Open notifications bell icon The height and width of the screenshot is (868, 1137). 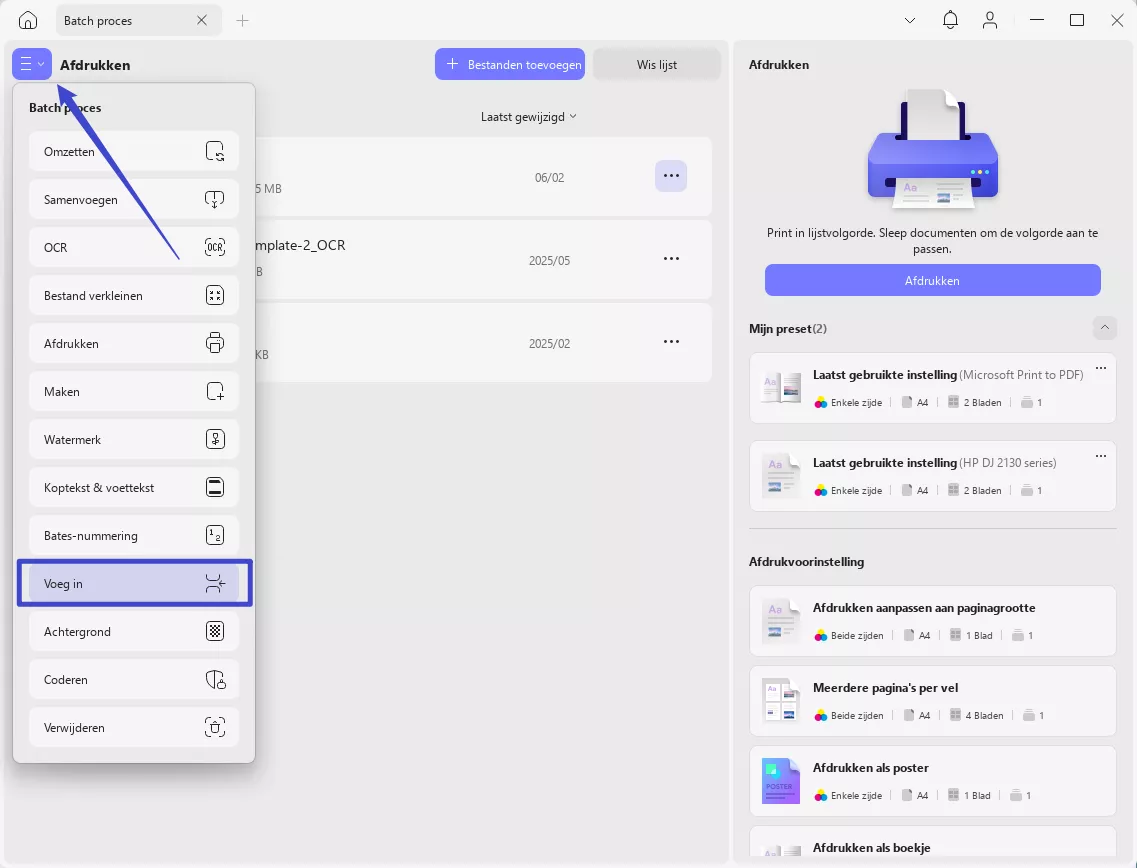pos(950,20)
